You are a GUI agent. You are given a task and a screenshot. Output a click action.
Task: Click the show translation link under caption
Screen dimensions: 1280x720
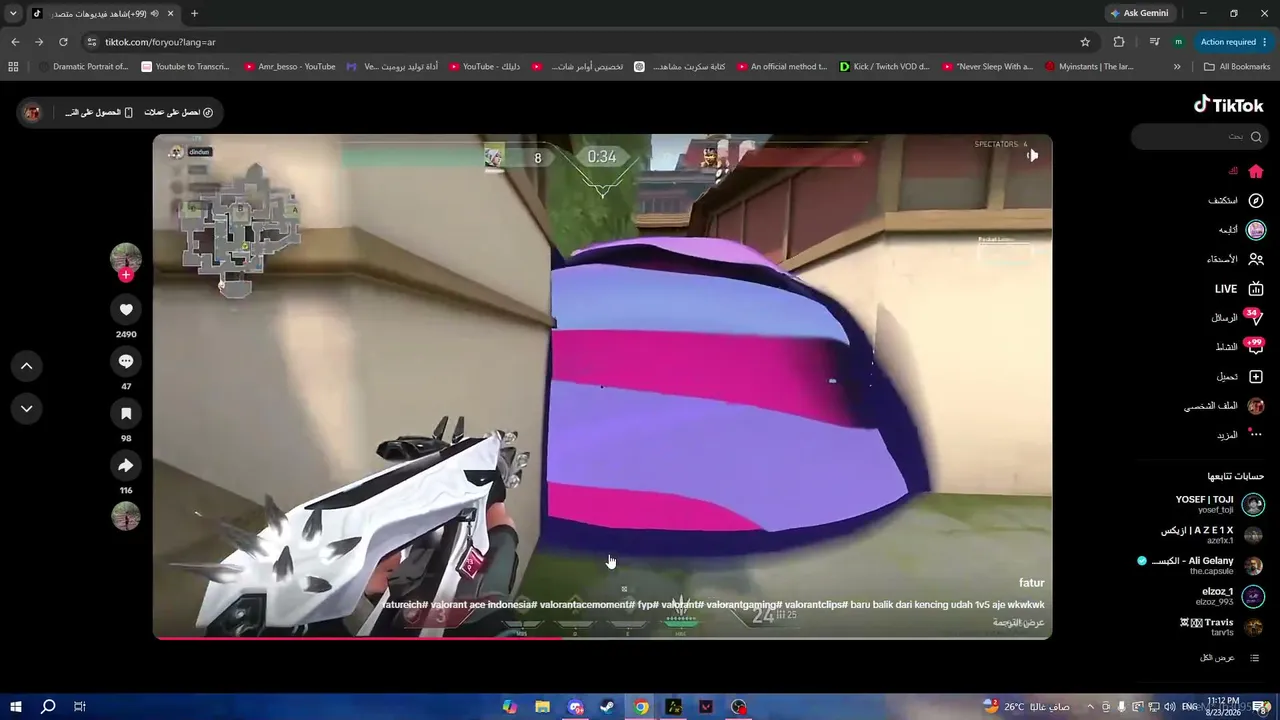(x=1018, y=622)
